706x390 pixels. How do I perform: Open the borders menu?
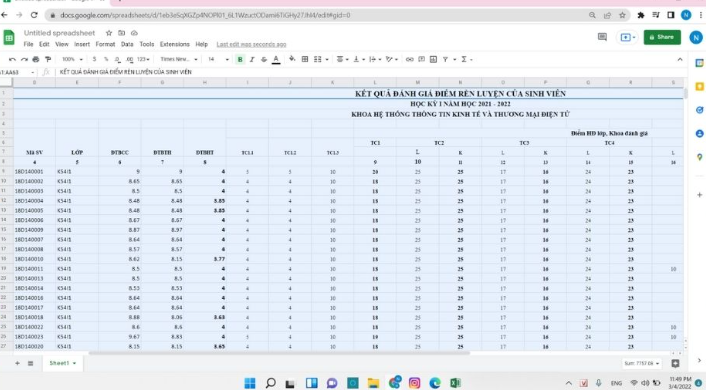point(305,59)
